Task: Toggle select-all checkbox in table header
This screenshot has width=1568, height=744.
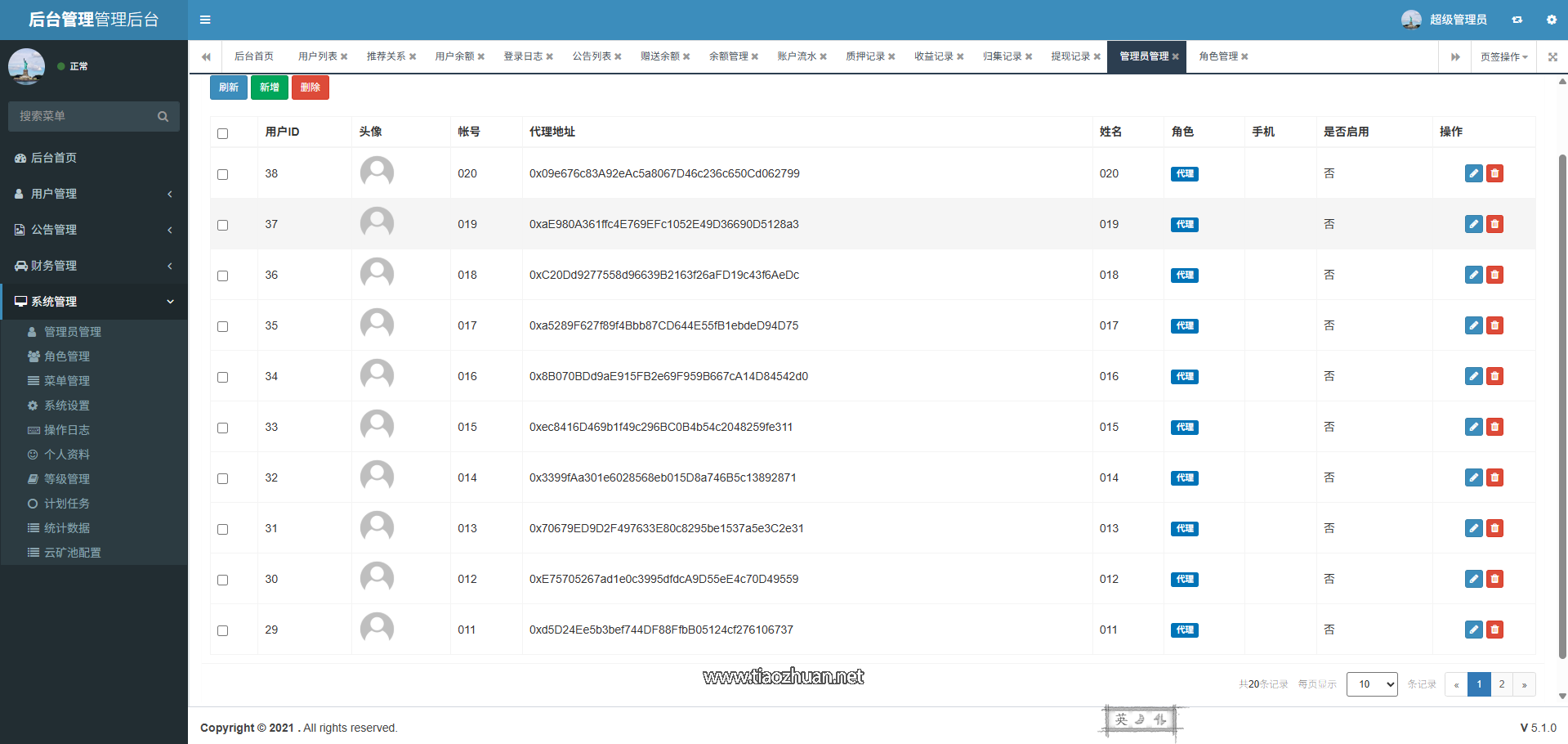Action: [x=222, y=133]
